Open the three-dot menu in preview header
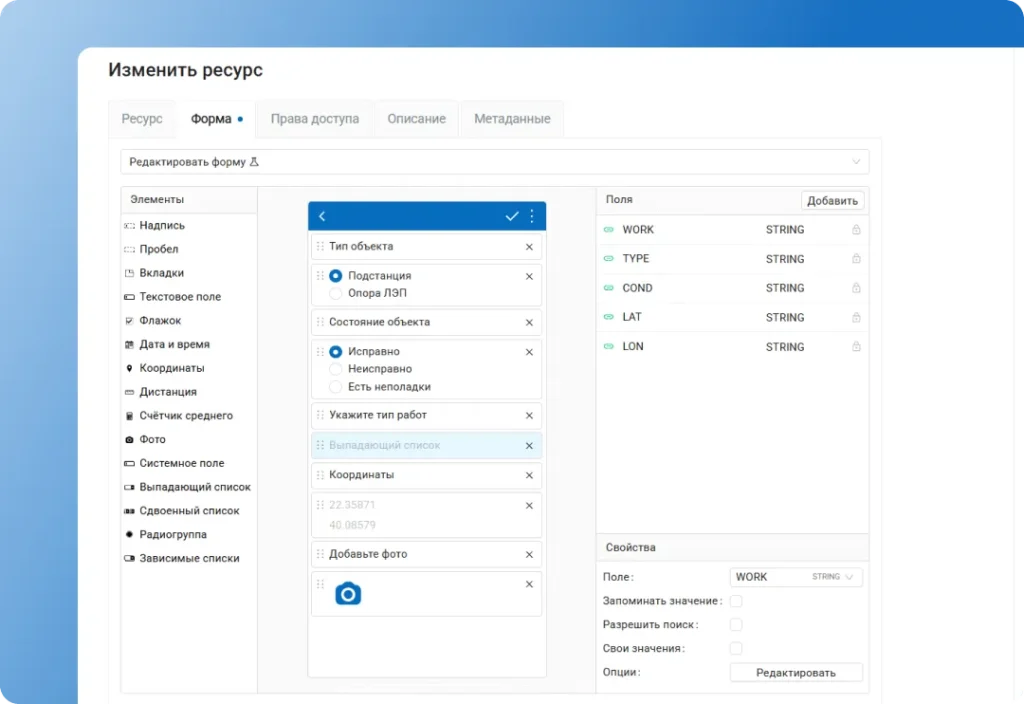The image size is (1024, 704). pos(532,216)
